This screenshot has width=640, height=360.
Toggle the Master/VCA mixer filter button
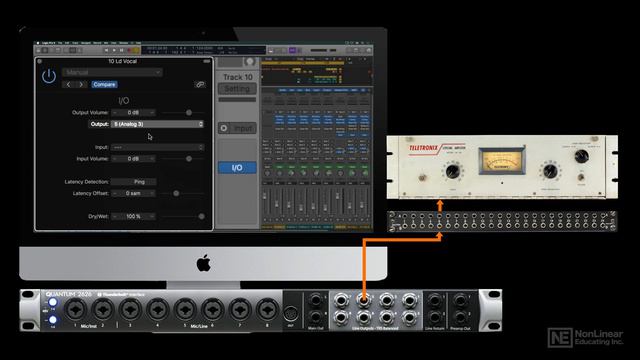pyautogui.click(x=341, y=90)
